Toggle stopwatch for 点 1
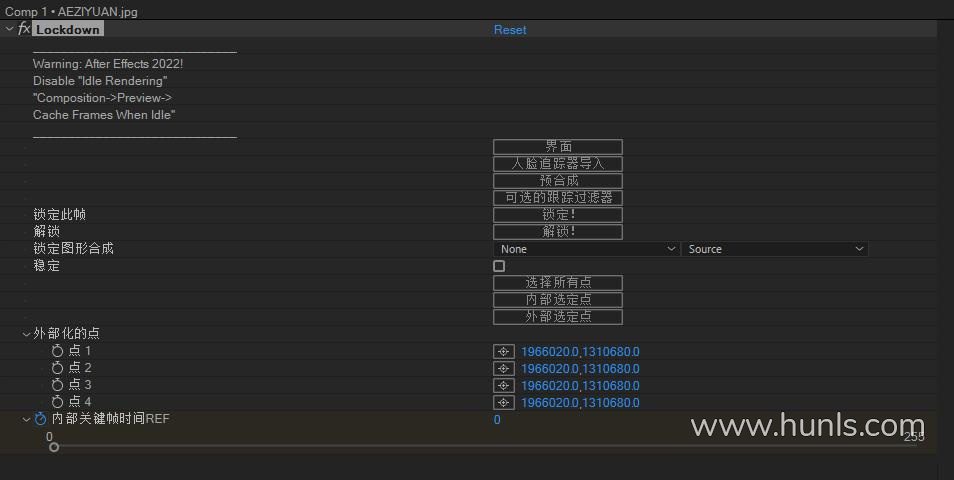954x480 pixels. [x=57, y=351]
